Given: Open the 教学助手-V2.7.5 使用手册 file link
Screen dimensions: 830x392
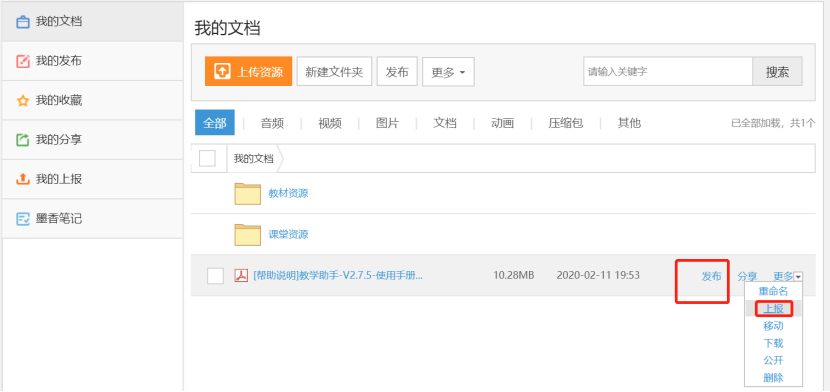Looking at the screenshot, I should click(x=338, y=276).
